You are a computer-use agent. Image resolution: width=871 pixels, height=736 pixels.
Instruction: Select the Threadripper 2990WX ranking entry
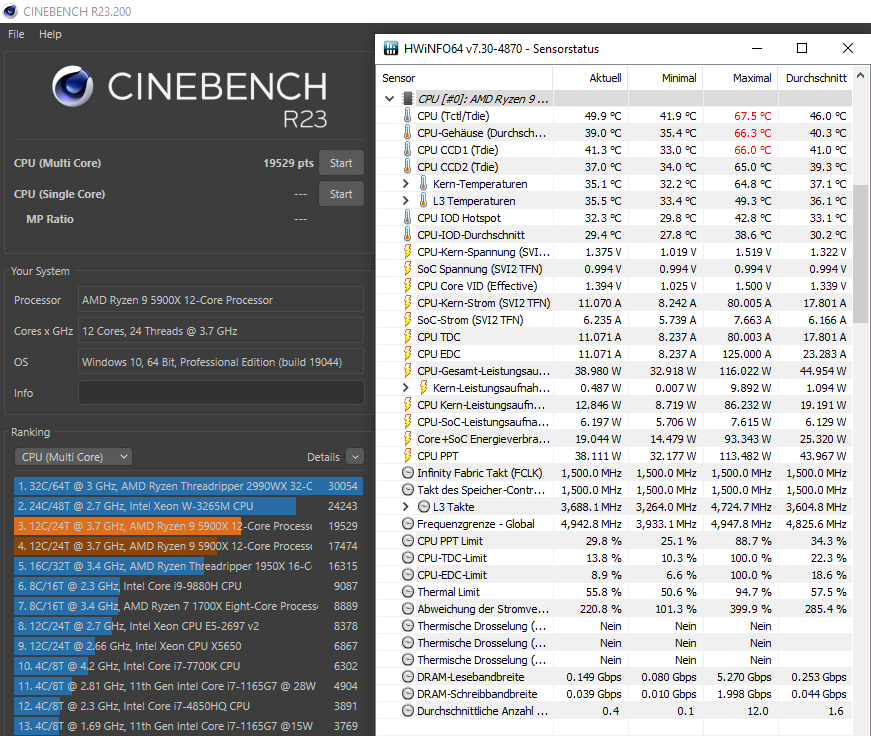click(188, 486)
